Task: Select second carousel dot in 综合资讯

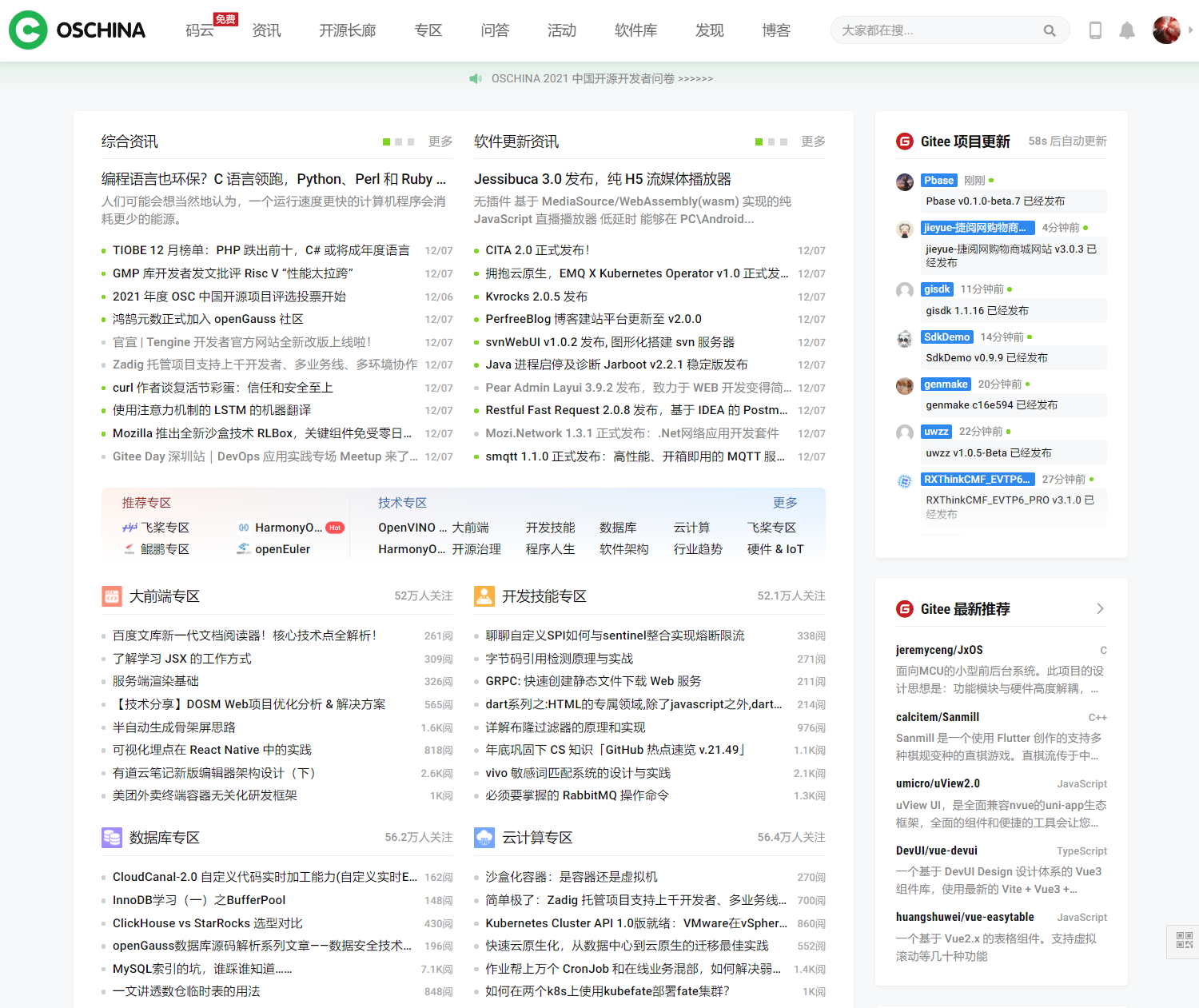Action: [398, 141]
